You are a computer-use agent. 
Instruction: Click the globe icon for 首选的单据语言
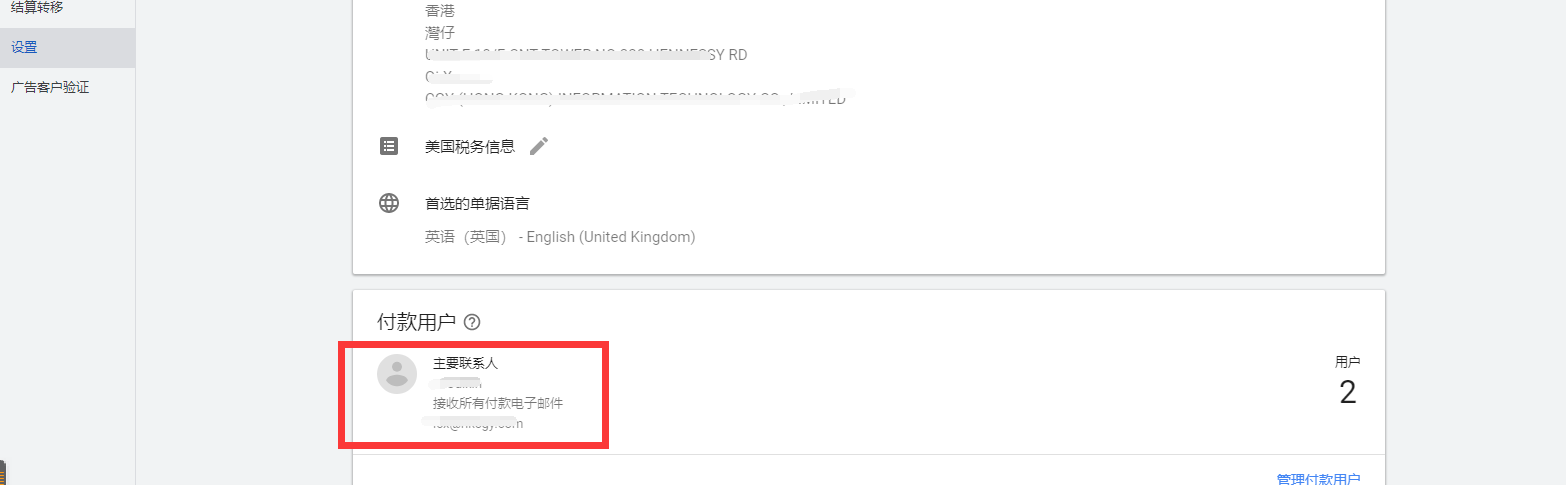[389, 203]
